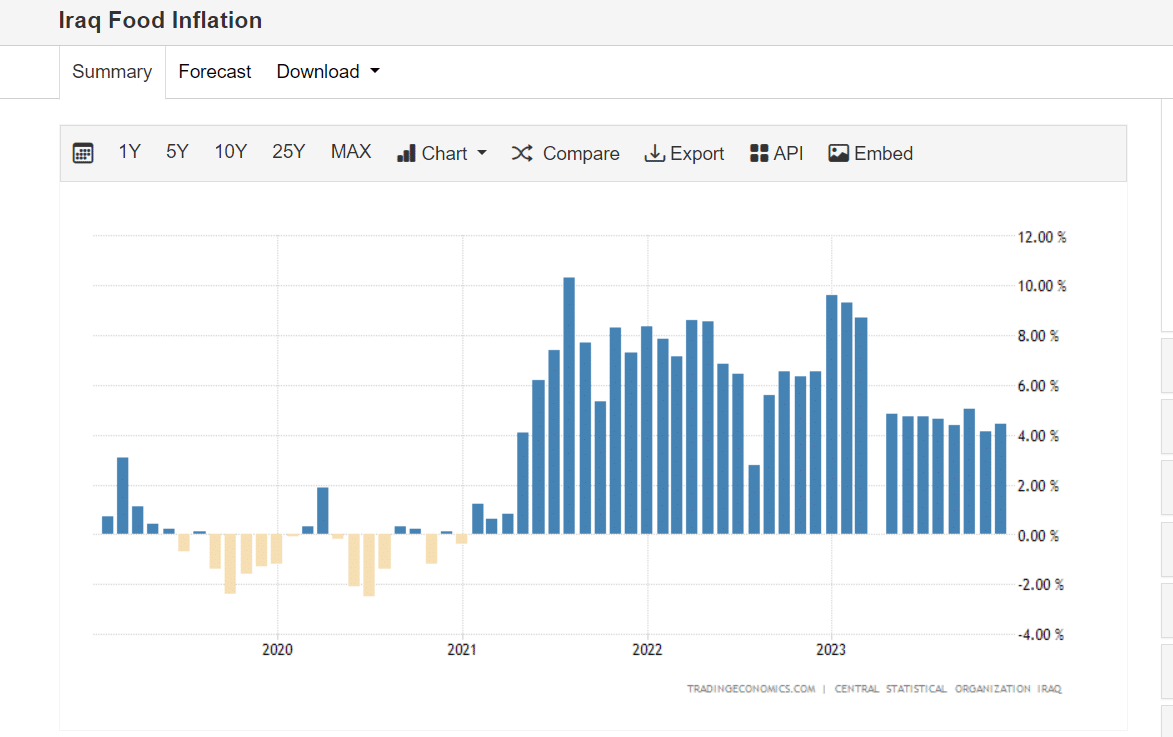The height and width of the screenshot is (737, 1173).
Task: Set chart range to 10Y
Action: [x=230, y=152]
